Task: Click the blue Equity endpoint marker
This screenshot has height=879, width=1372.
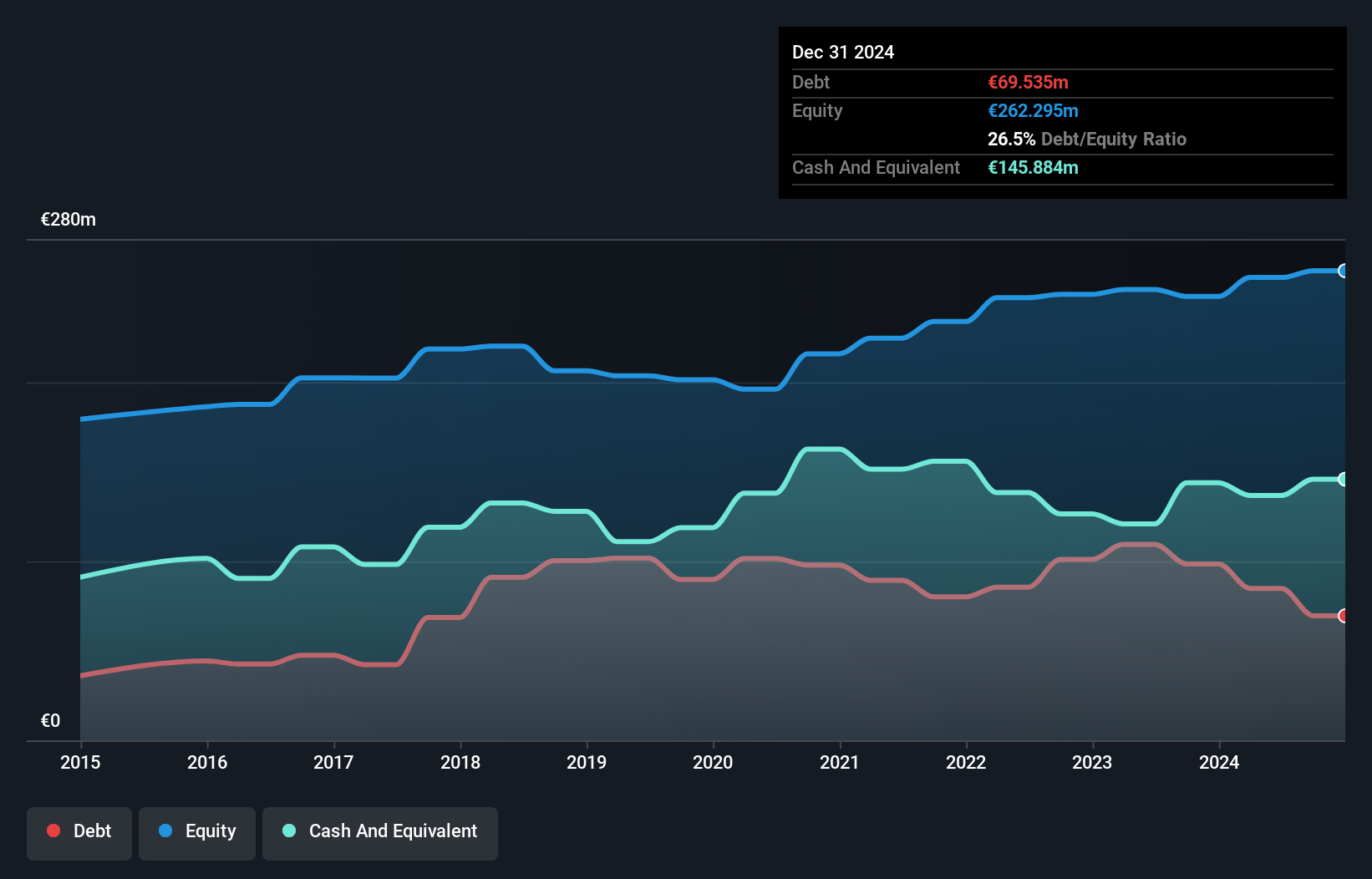Action: pyautogui.click(x=1343, y=271)
